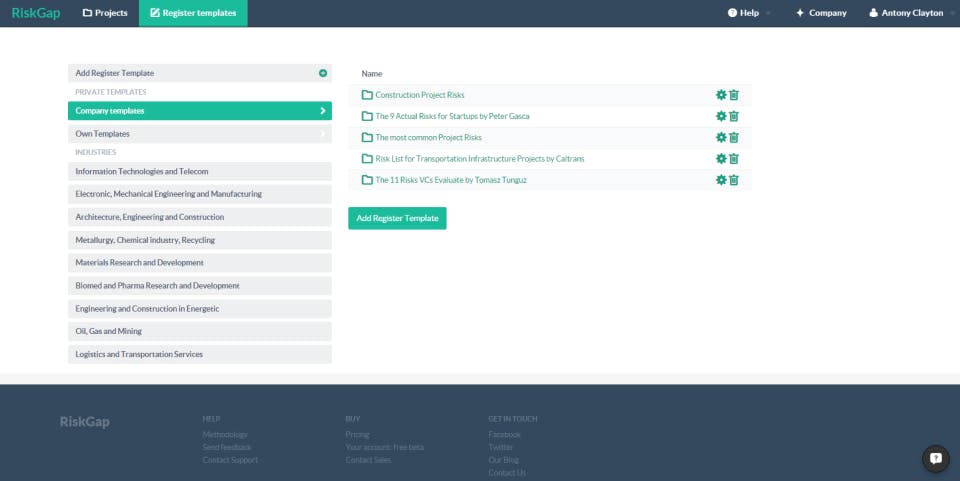
Task: Open The most common Project Risks link
Action: point(428,138)
